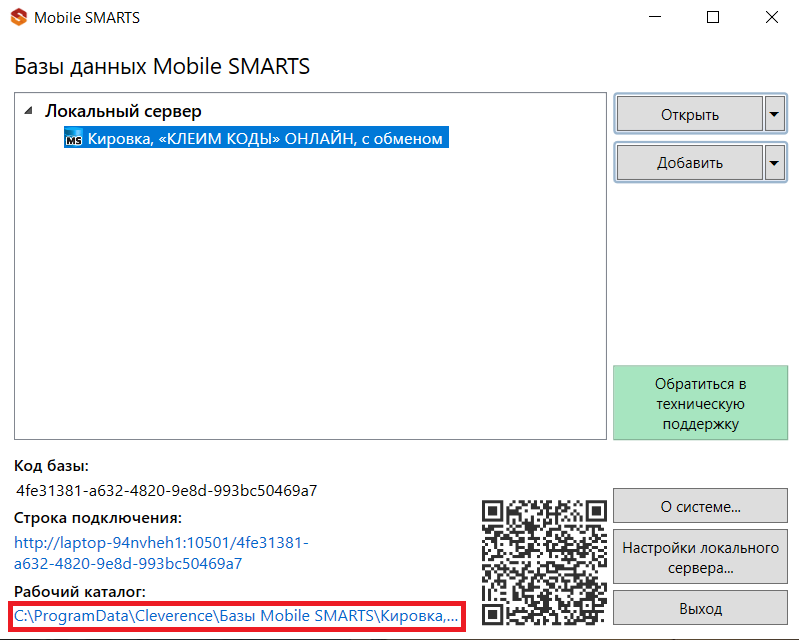
Task: Select database Кировка, «КЛЕИМ КОДЫ» ОНЛАЙН
Action: (x=256, y=138)
